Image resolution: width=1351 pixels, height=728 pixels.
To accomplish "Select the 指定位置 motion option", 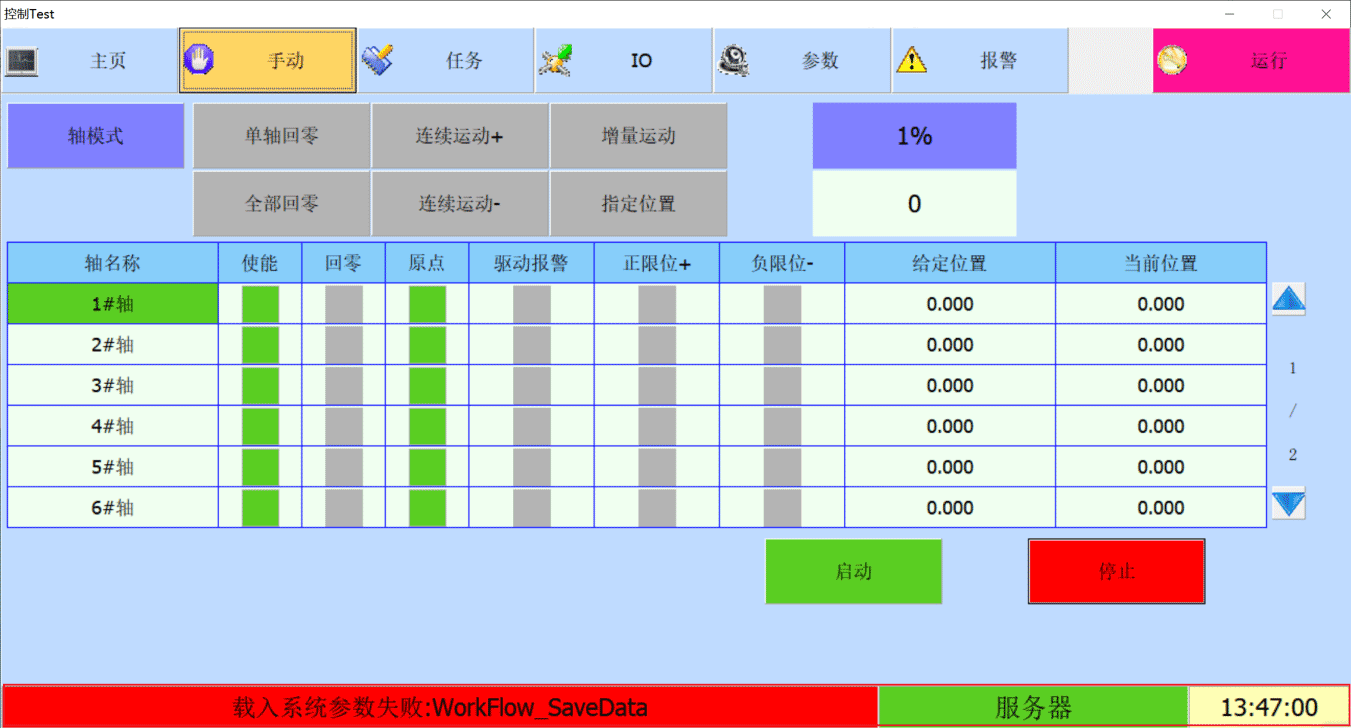I will pos(638,204).
